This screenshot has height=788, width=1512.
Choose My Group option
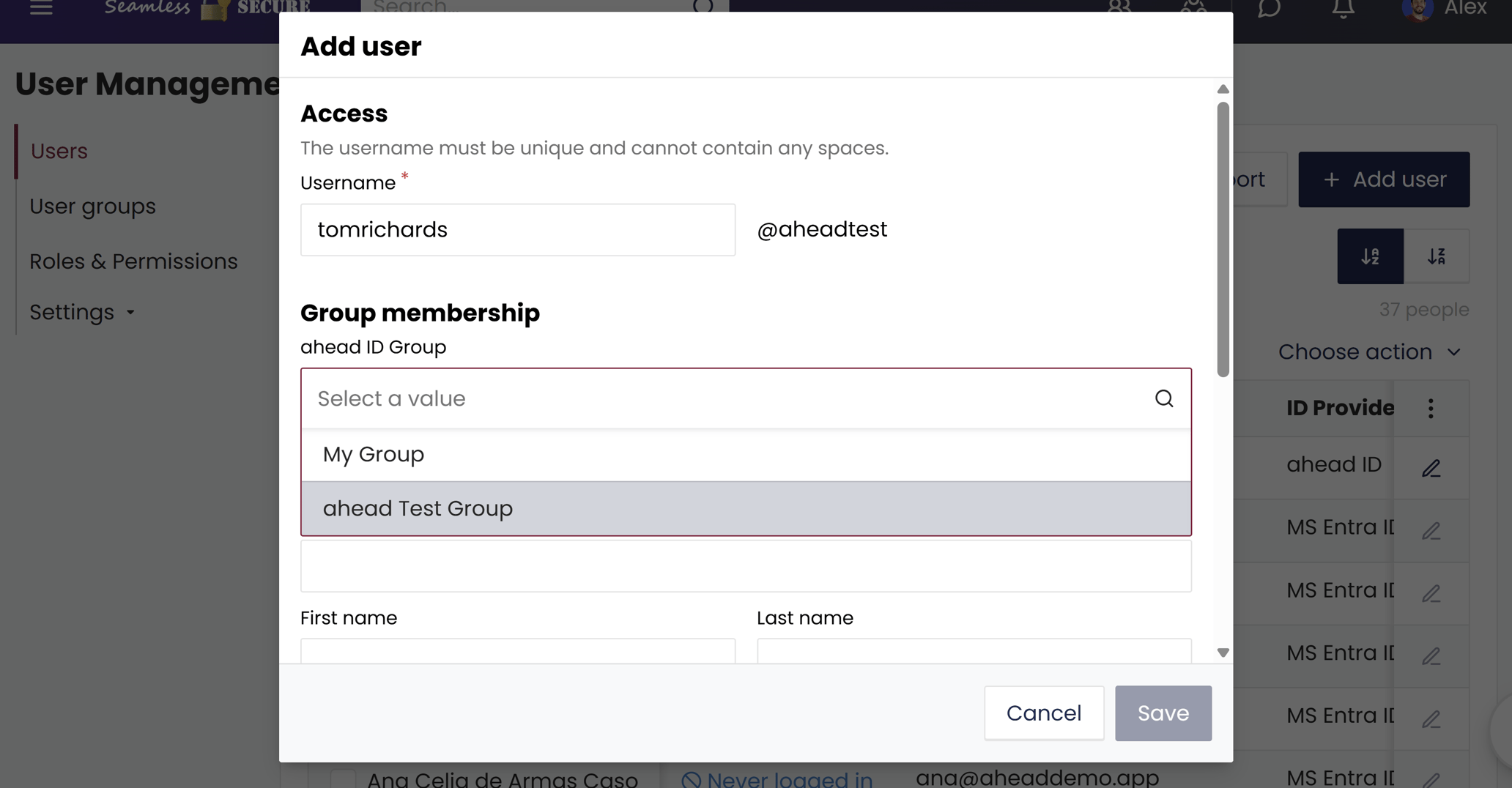[x=746, y=455]
